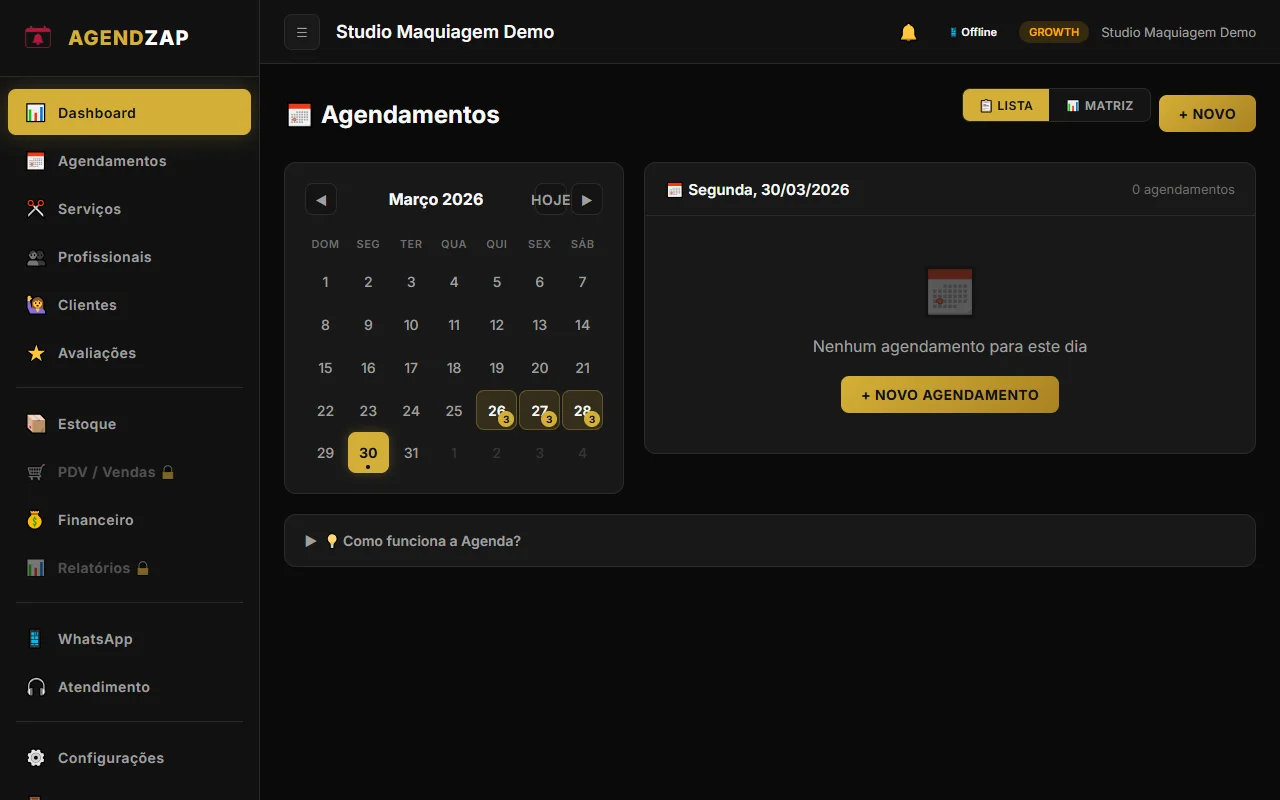Open Estoque from the sidebar
1280x800 pixels.
tap(87, 424)
